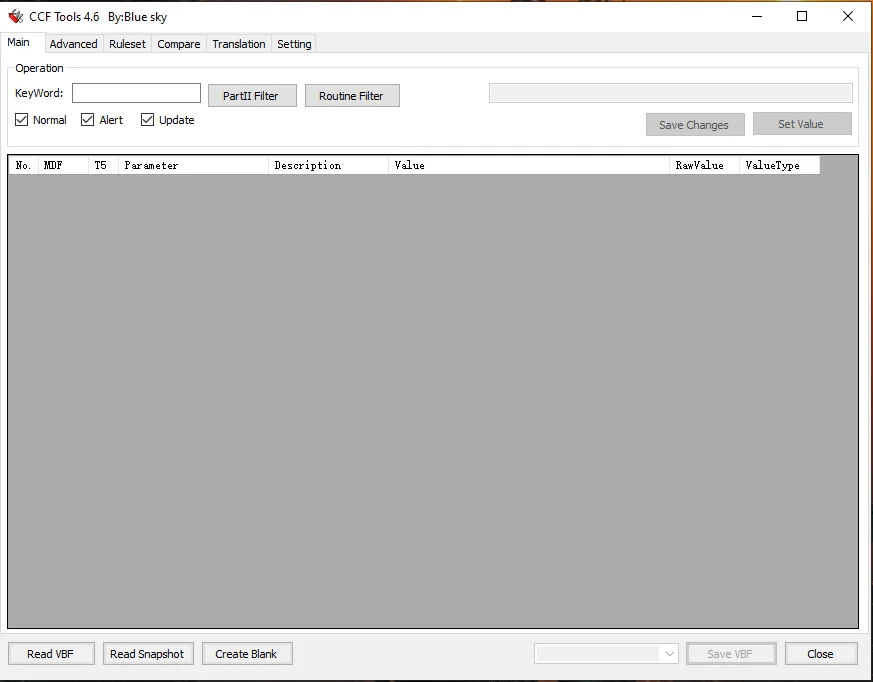
Task: Uncheck the Alert checkbox
Action: coord(88,120)
